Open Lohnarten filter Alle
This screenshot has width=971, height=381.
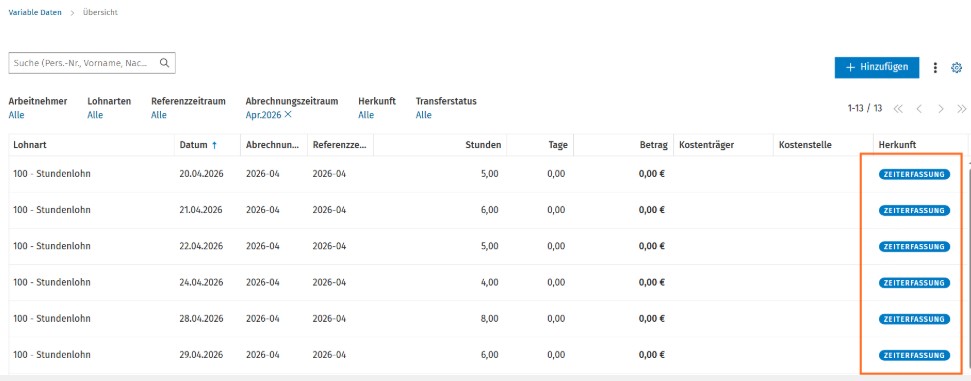pos(95,115)
